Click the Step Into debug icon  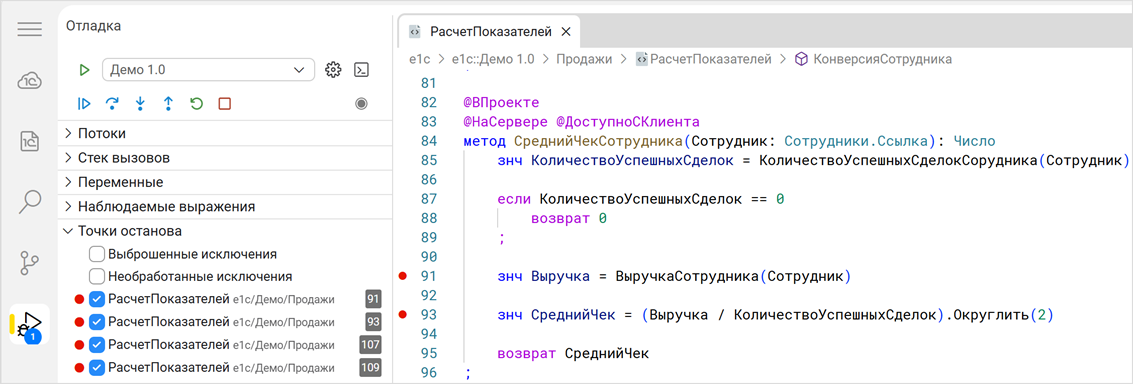click(140, 103)
